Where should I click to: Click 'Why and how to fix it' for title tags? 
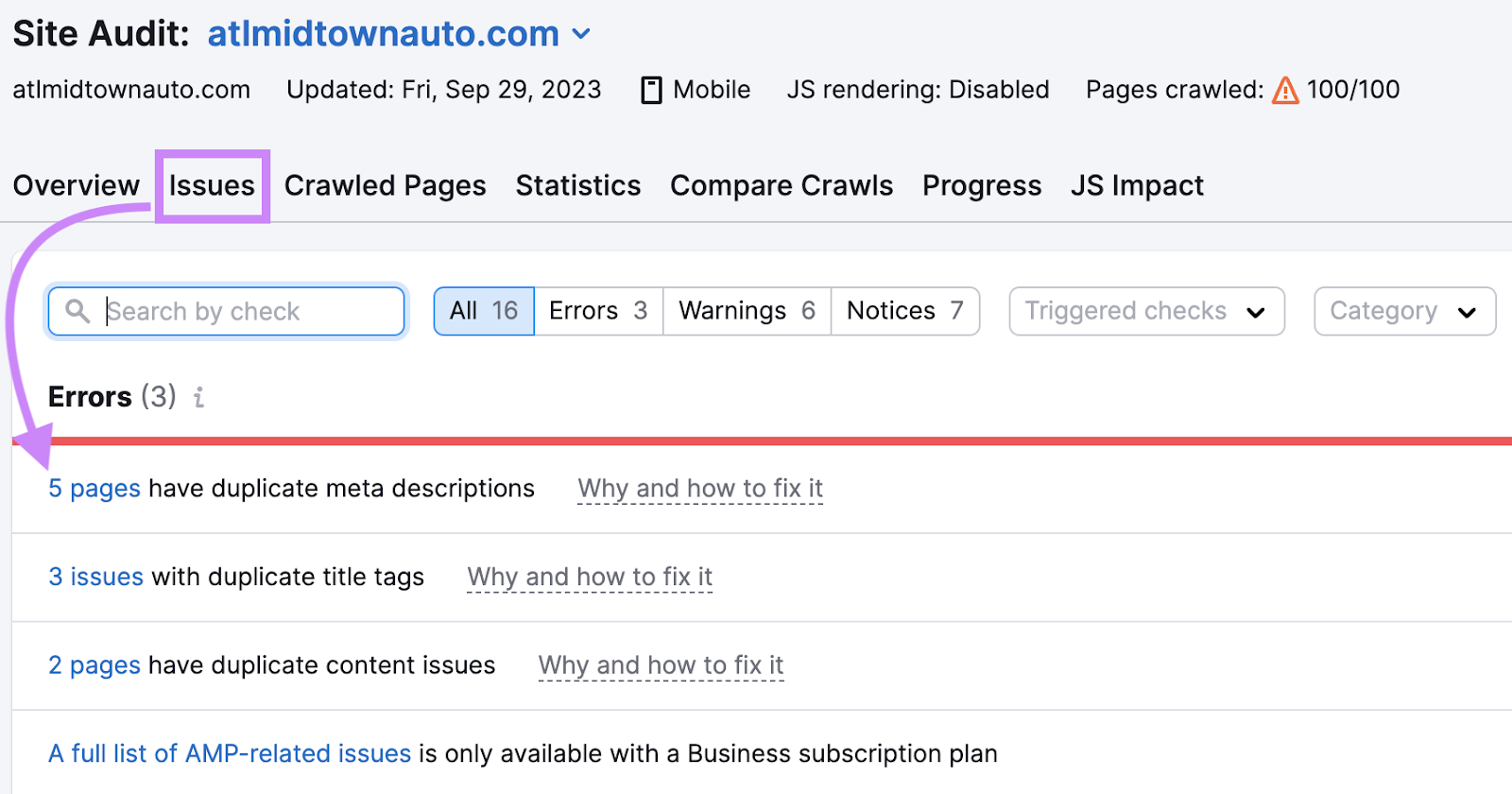click(590, 577)
